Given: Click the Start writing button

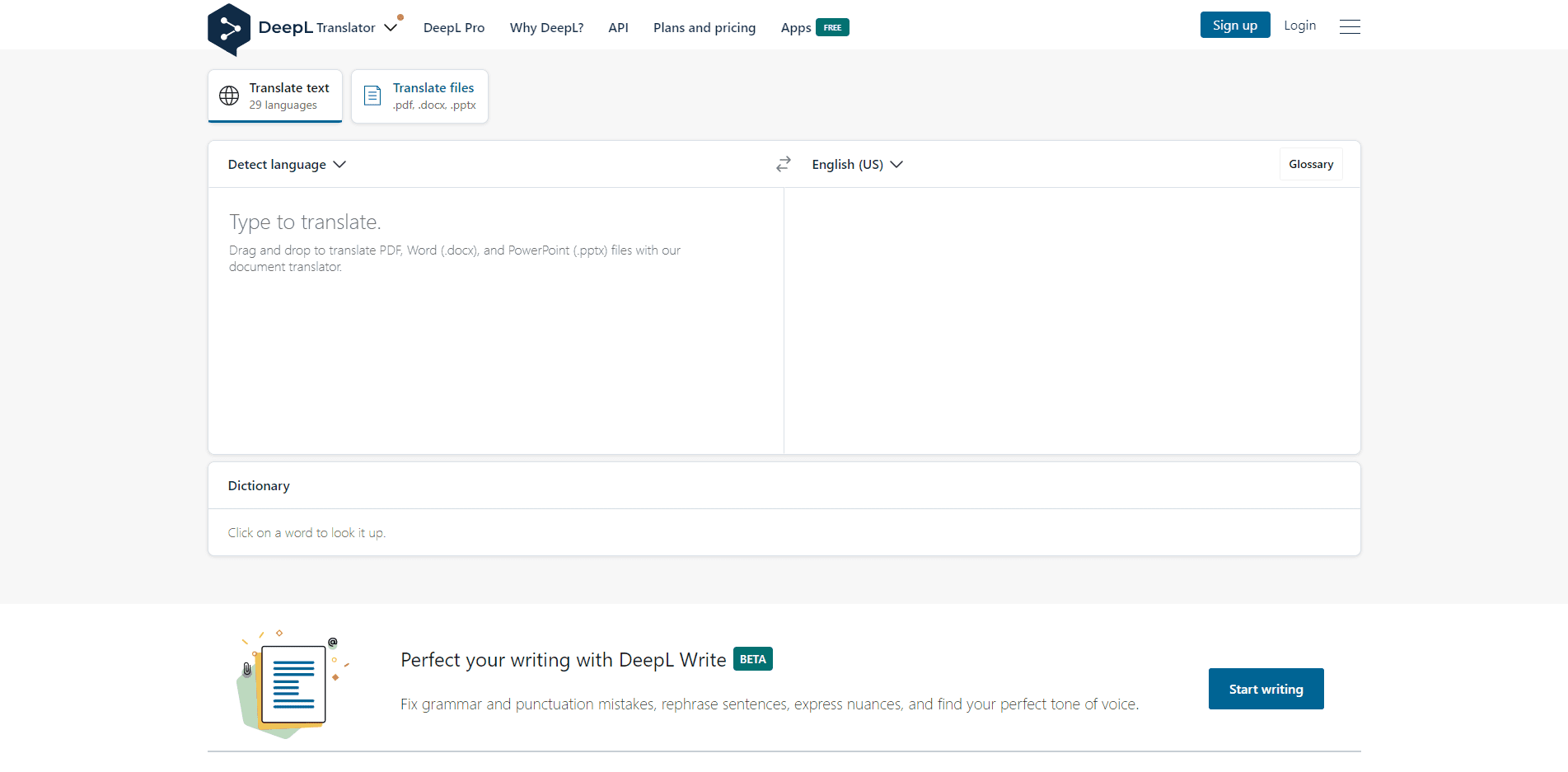Looking at the screenshot, I should click(1266, 689).
